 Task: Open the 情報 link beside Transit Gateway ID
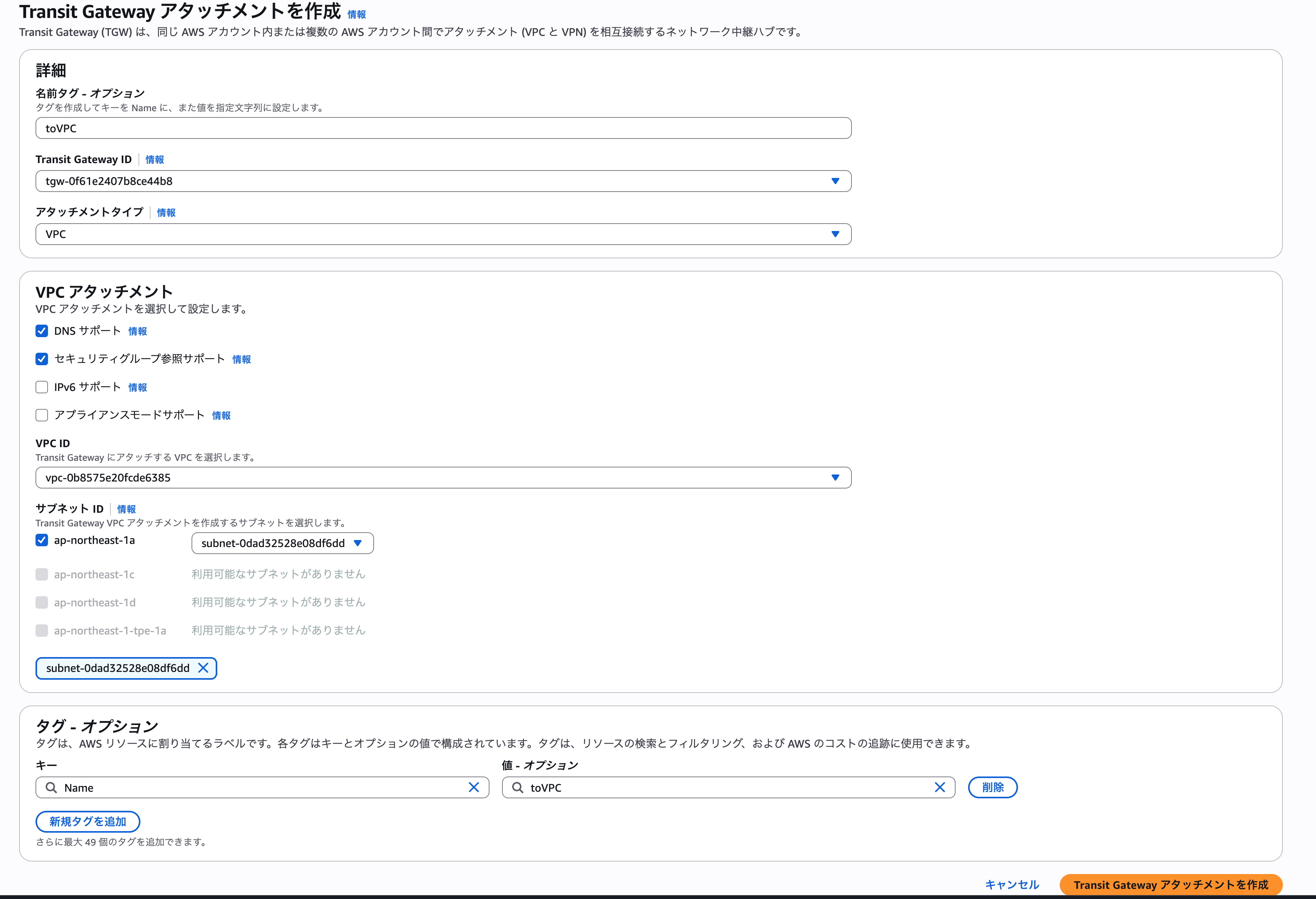(154, 160)
